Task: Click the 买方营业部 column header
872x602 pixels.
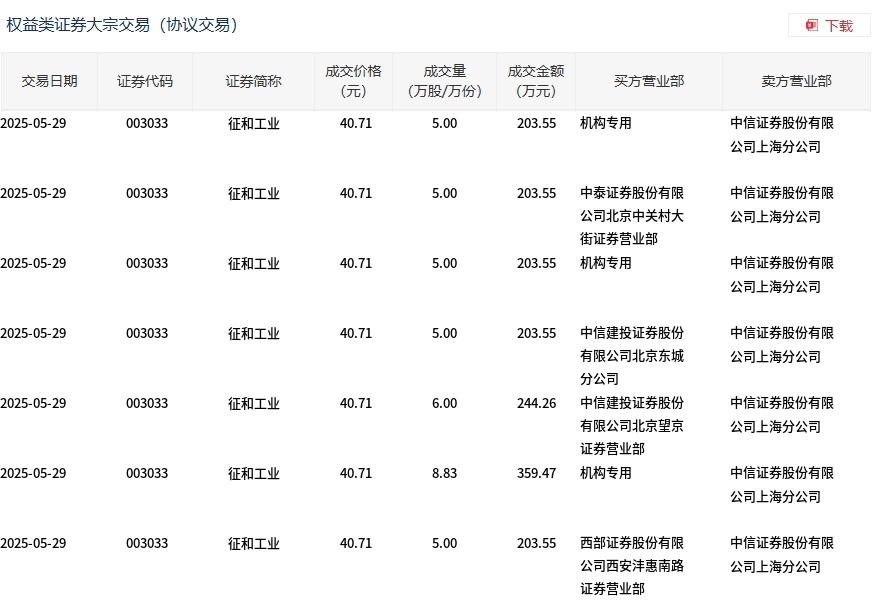Action: pos(648,81)
